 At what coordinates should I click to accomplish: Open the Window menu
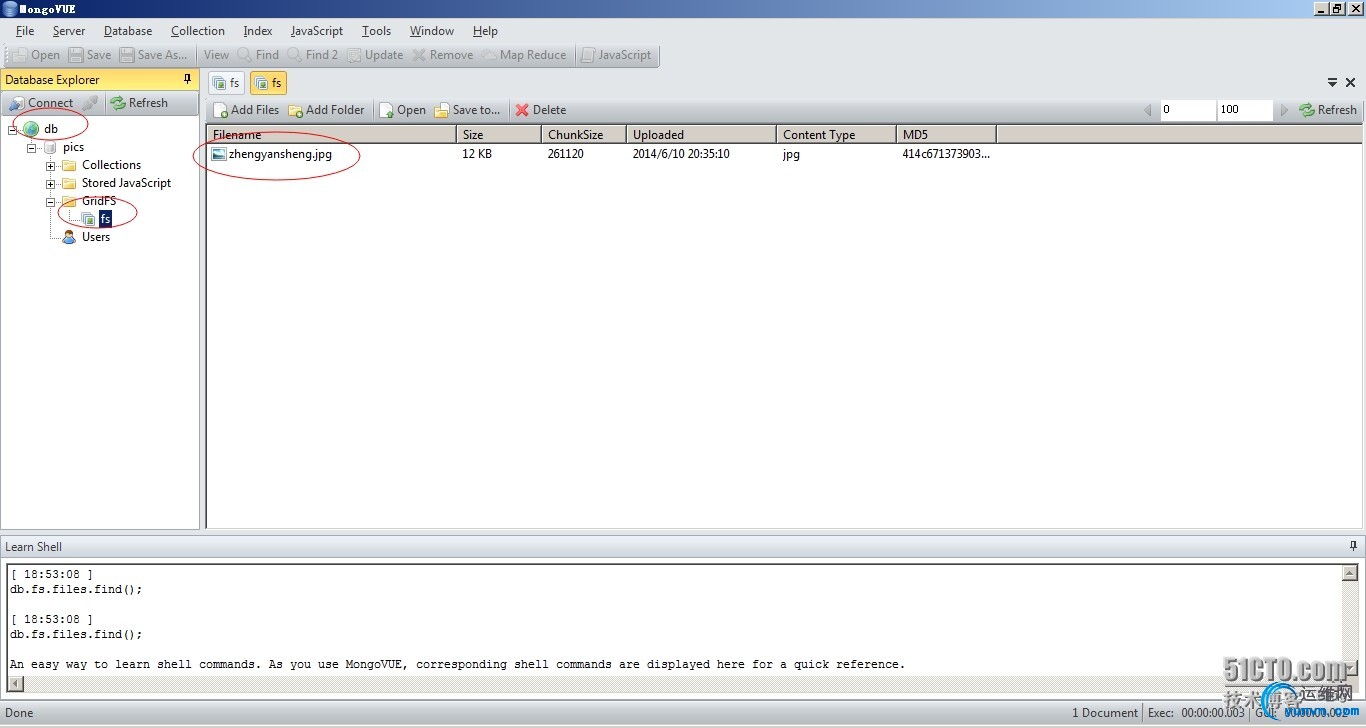(432, 31)
